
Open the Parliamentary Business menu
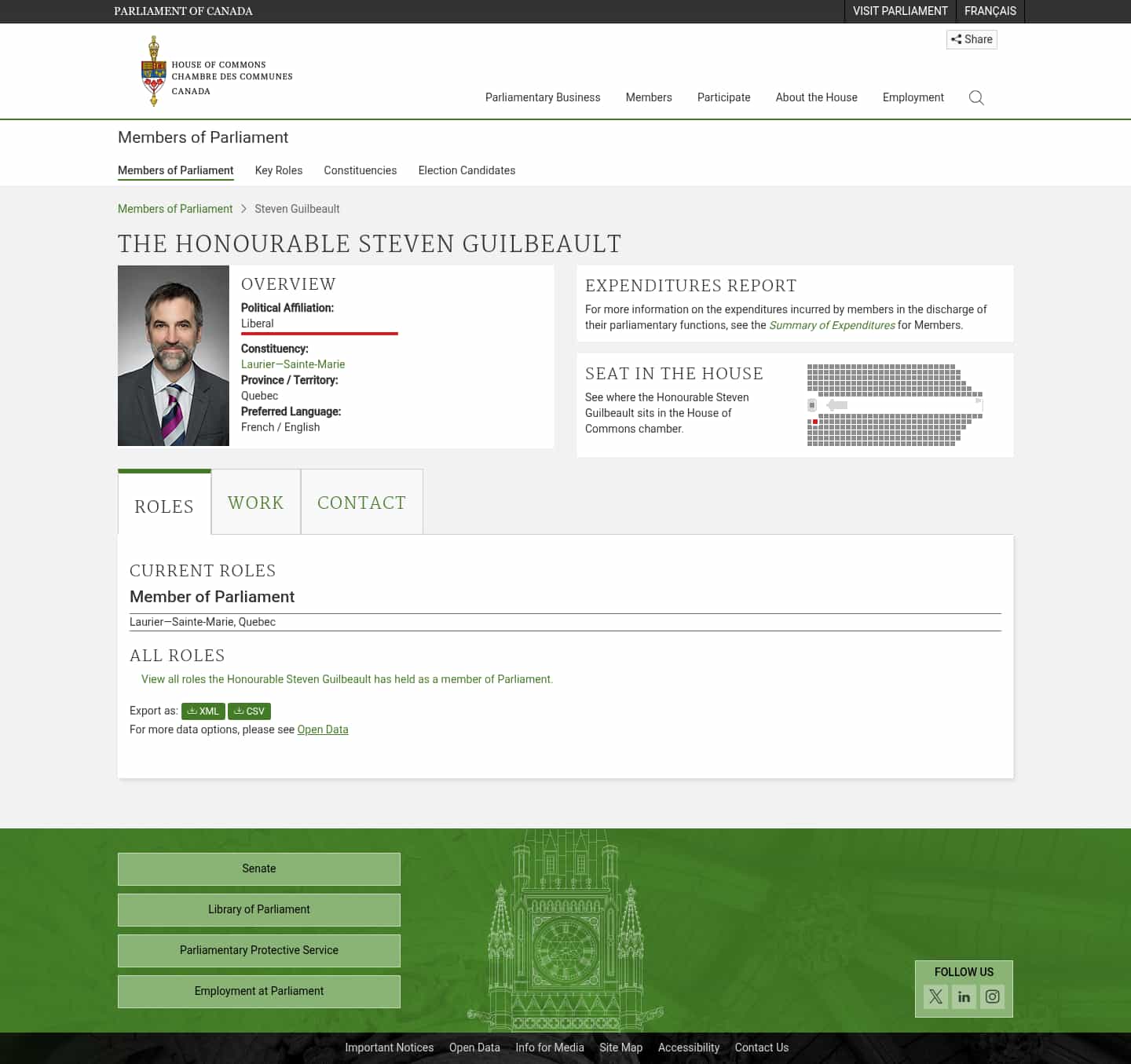(x=542, y=97)
